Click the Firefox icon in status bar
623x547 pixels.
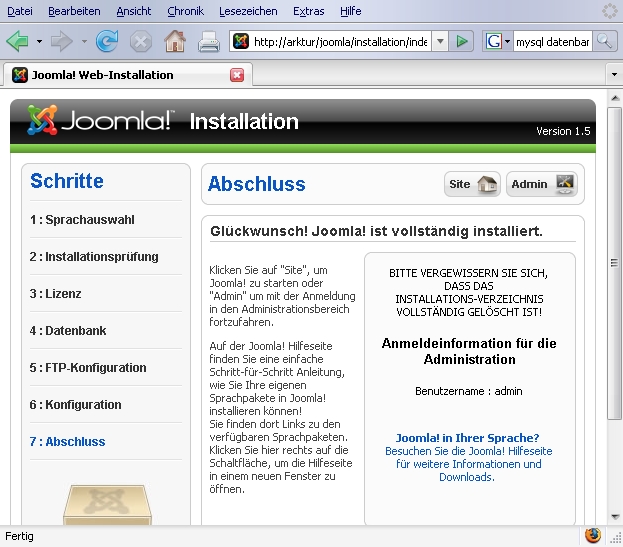click(593, 535)
